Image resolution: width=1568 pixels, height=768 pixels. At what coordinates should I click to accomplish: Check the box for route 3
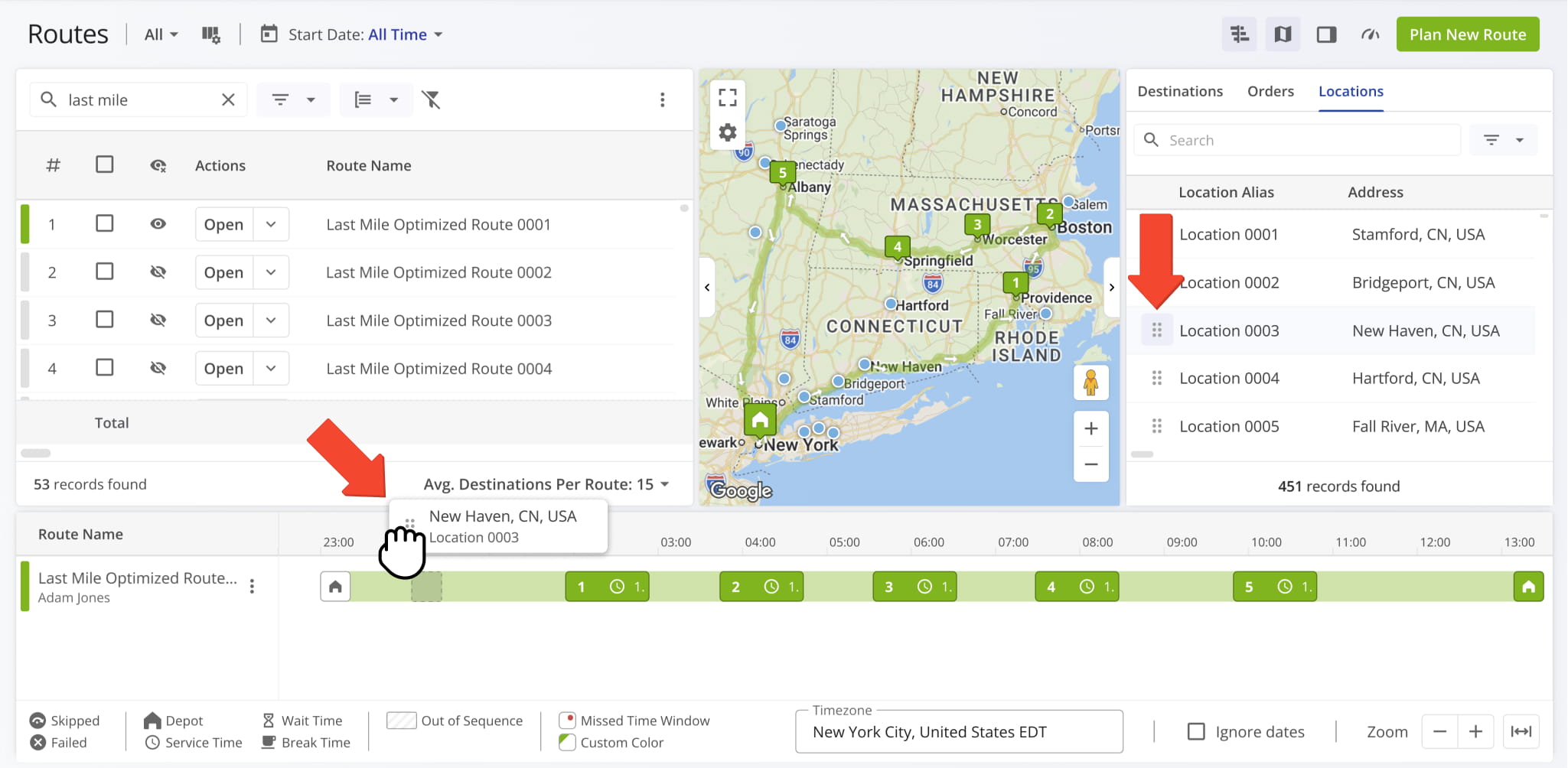105,320
